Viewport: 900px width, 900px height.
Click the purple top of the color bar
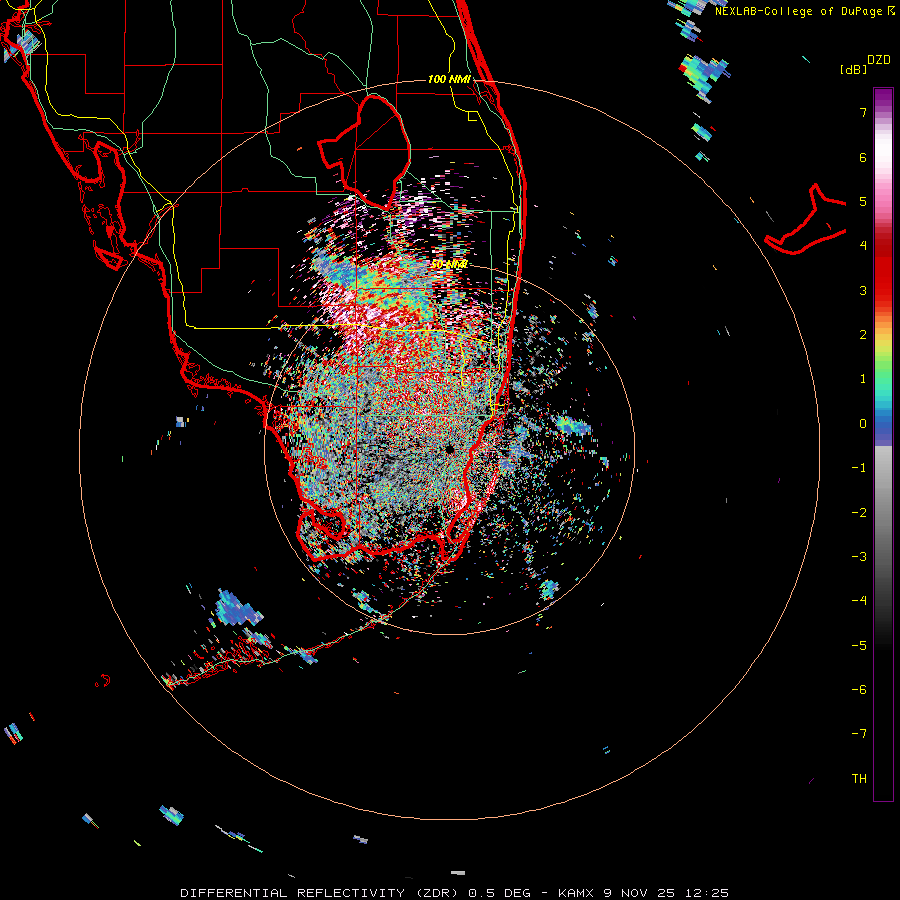(x=883, y=98)
